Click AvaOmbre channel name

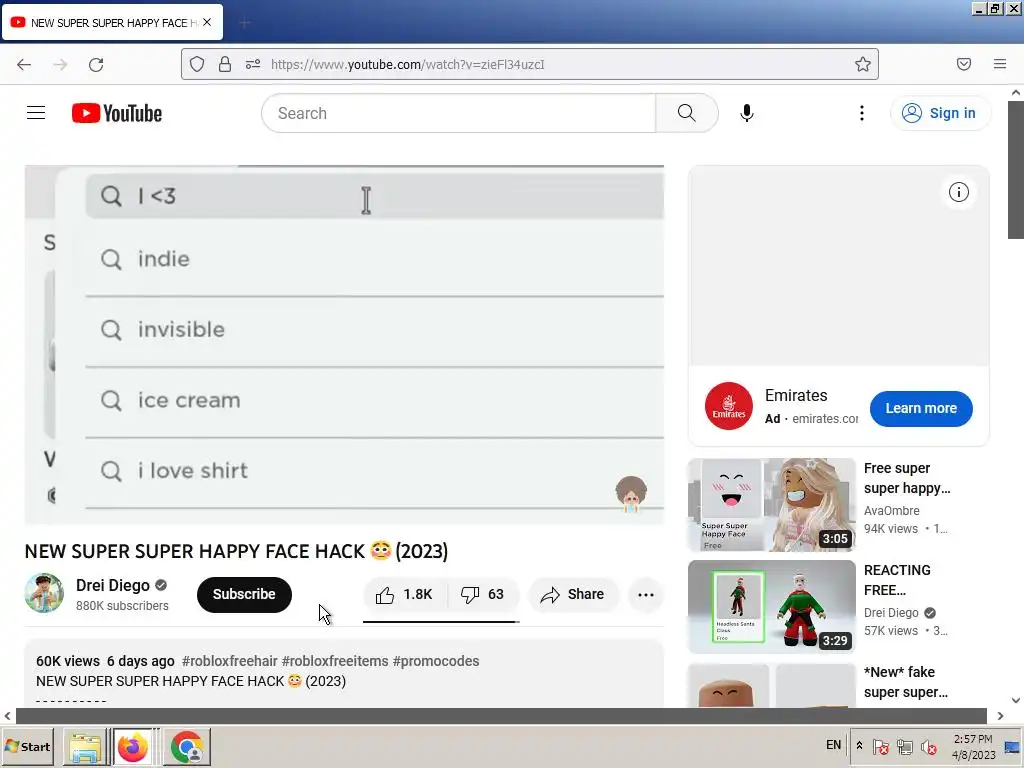(x=891, y=511)
